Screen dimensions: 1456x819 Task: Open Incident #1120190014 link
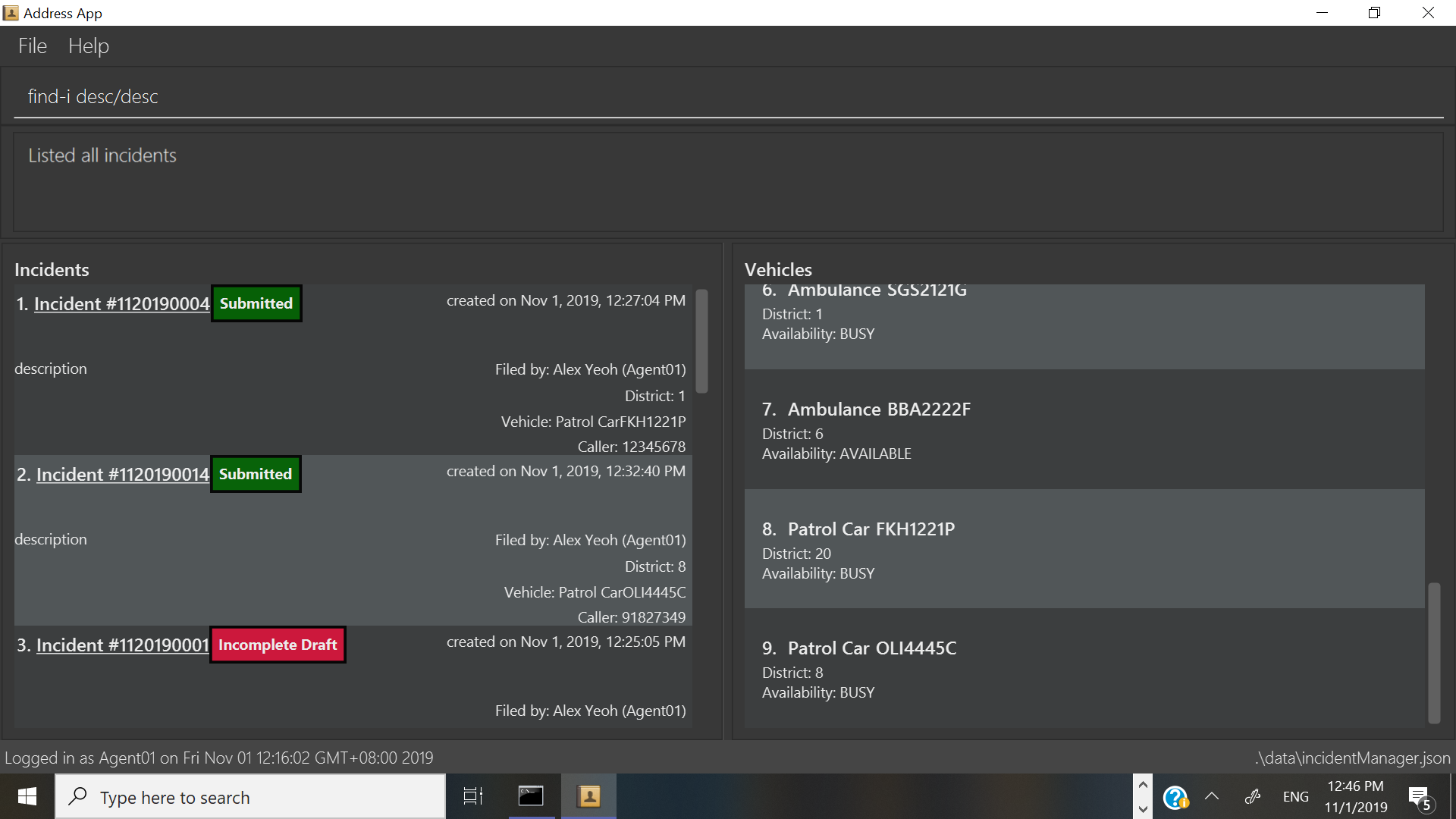123,475
